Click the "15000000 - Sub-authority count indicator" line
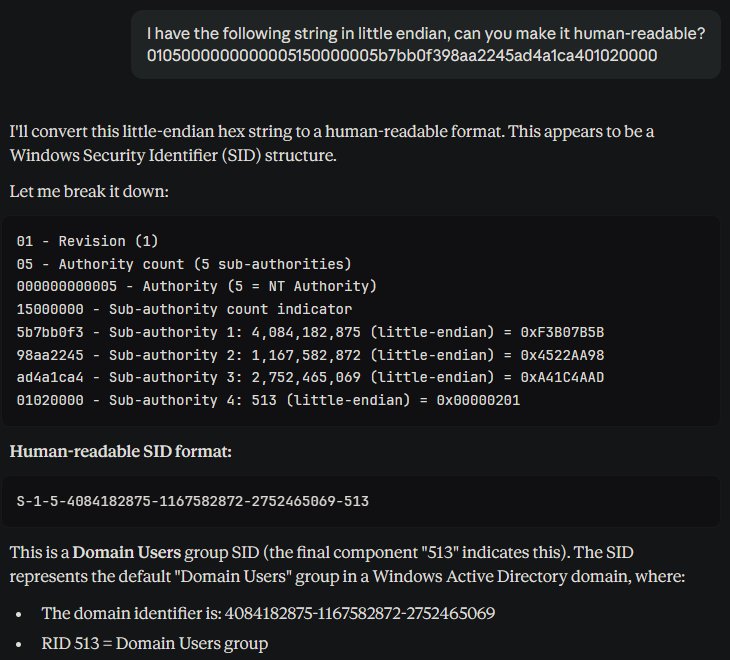The width and height of the screenshot is (730, 660). click(184, 309)
